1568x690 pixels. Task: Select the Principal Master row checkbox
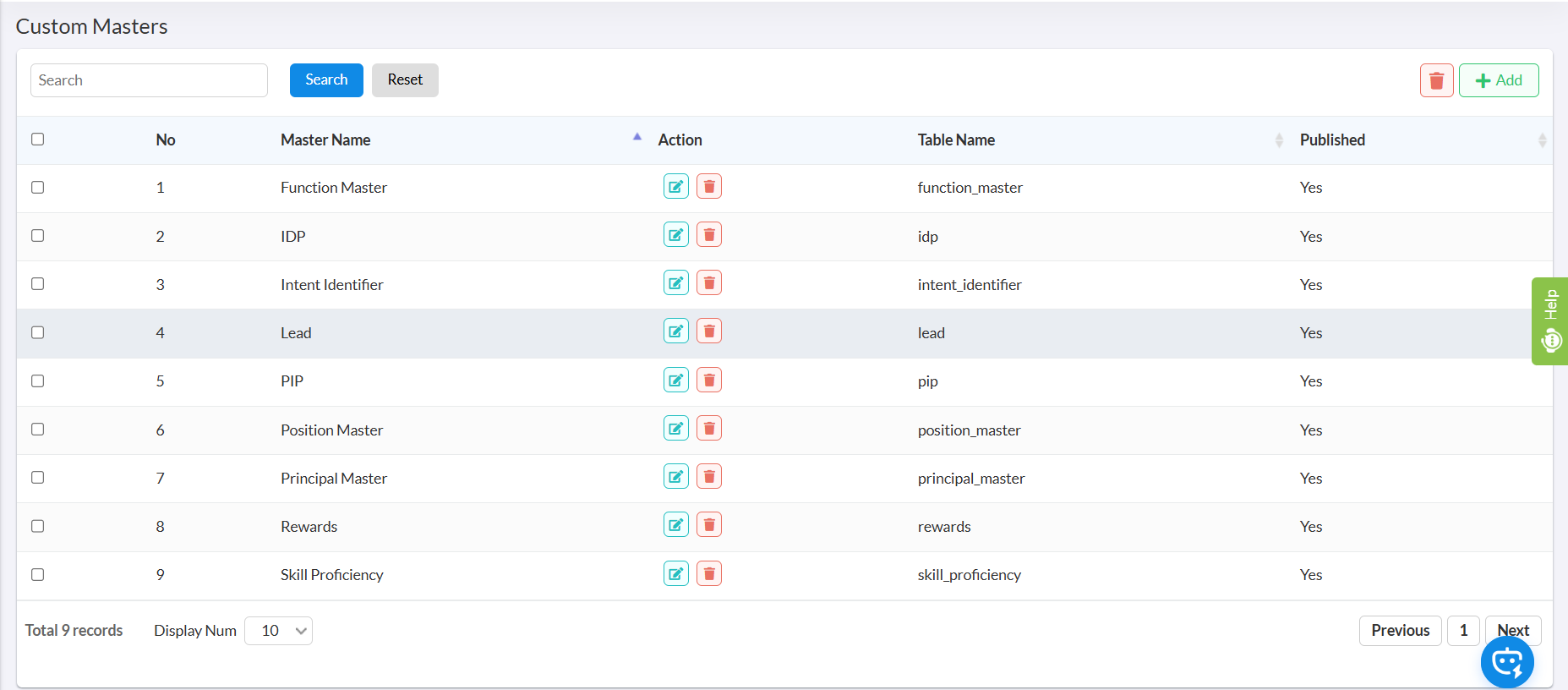[38, 478]
